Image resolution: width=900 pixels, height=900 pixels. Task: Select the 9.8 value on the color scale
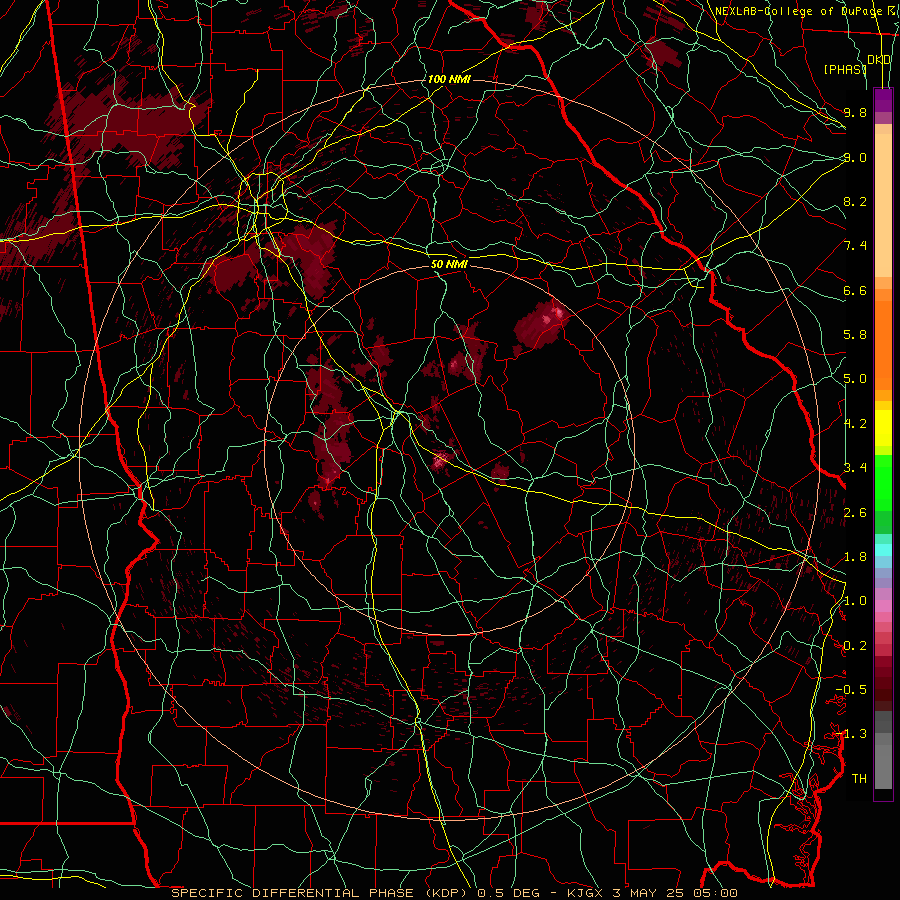click(855, 112)
